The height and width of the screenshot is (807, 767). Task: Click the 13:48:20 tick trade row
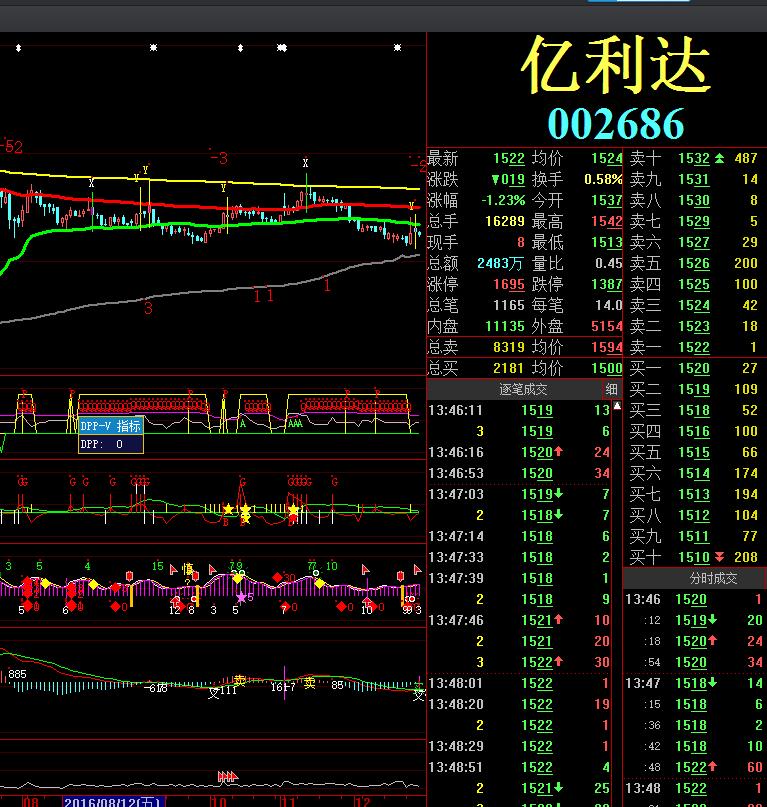pos(519,705)
